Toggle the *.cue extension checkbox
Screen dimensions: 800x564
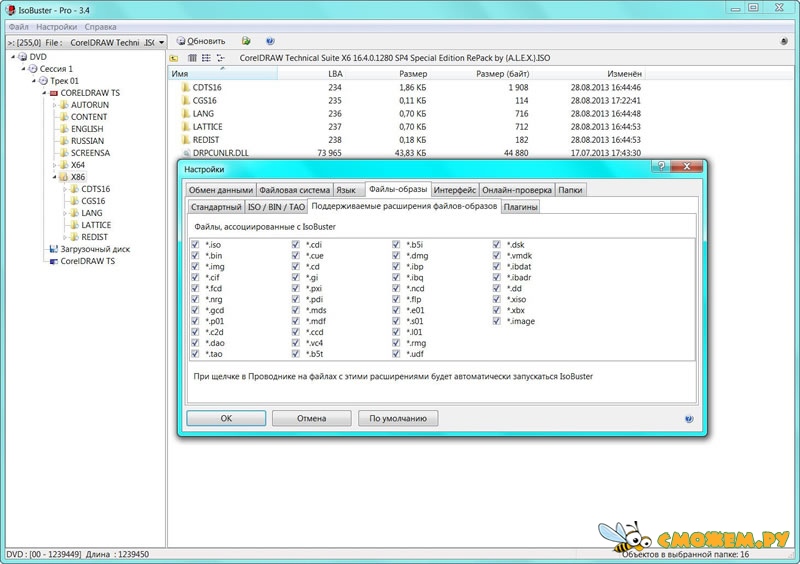(295, 255)
